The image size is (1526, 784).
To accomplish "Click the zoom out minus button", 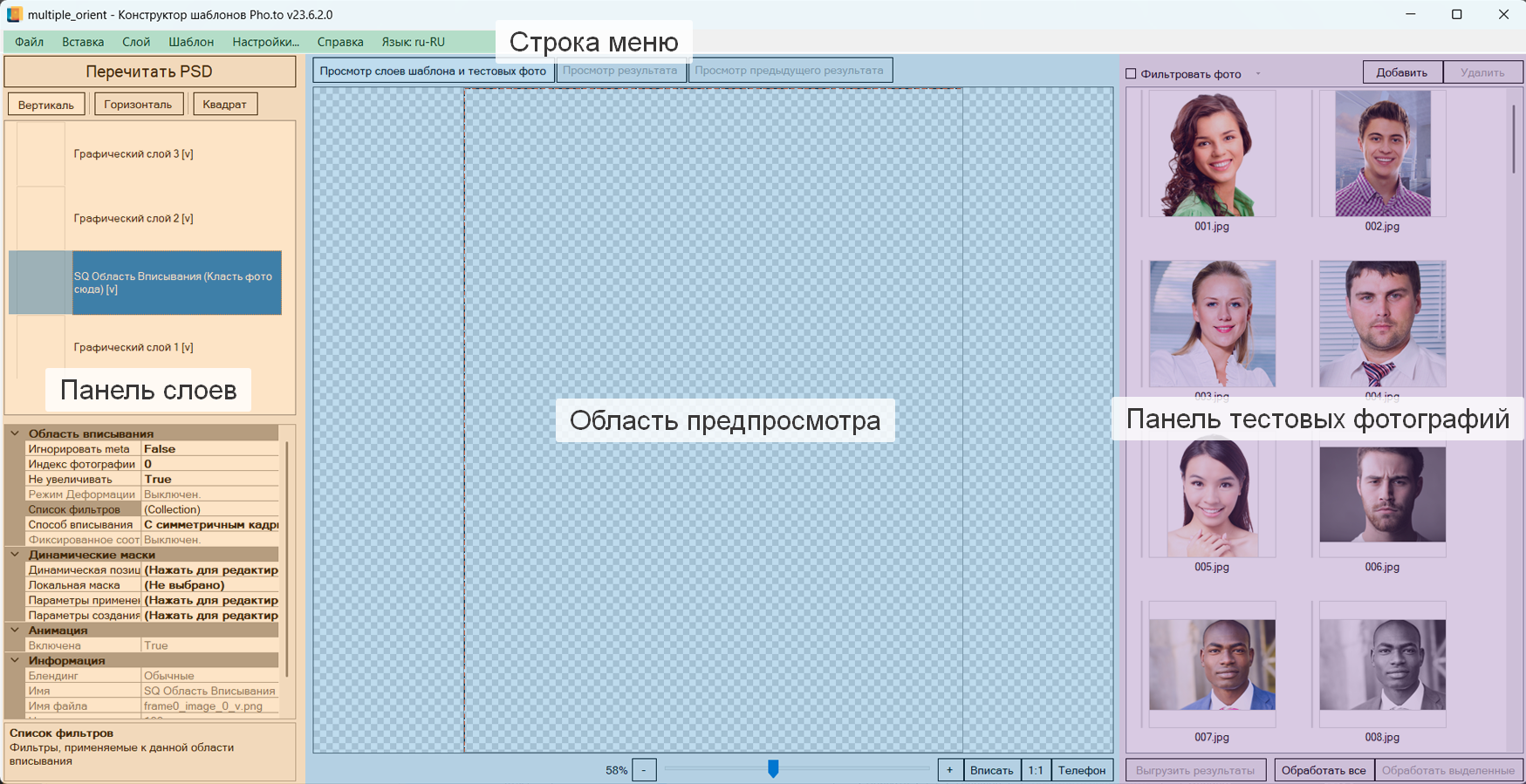I will click(x=644, y=770).
